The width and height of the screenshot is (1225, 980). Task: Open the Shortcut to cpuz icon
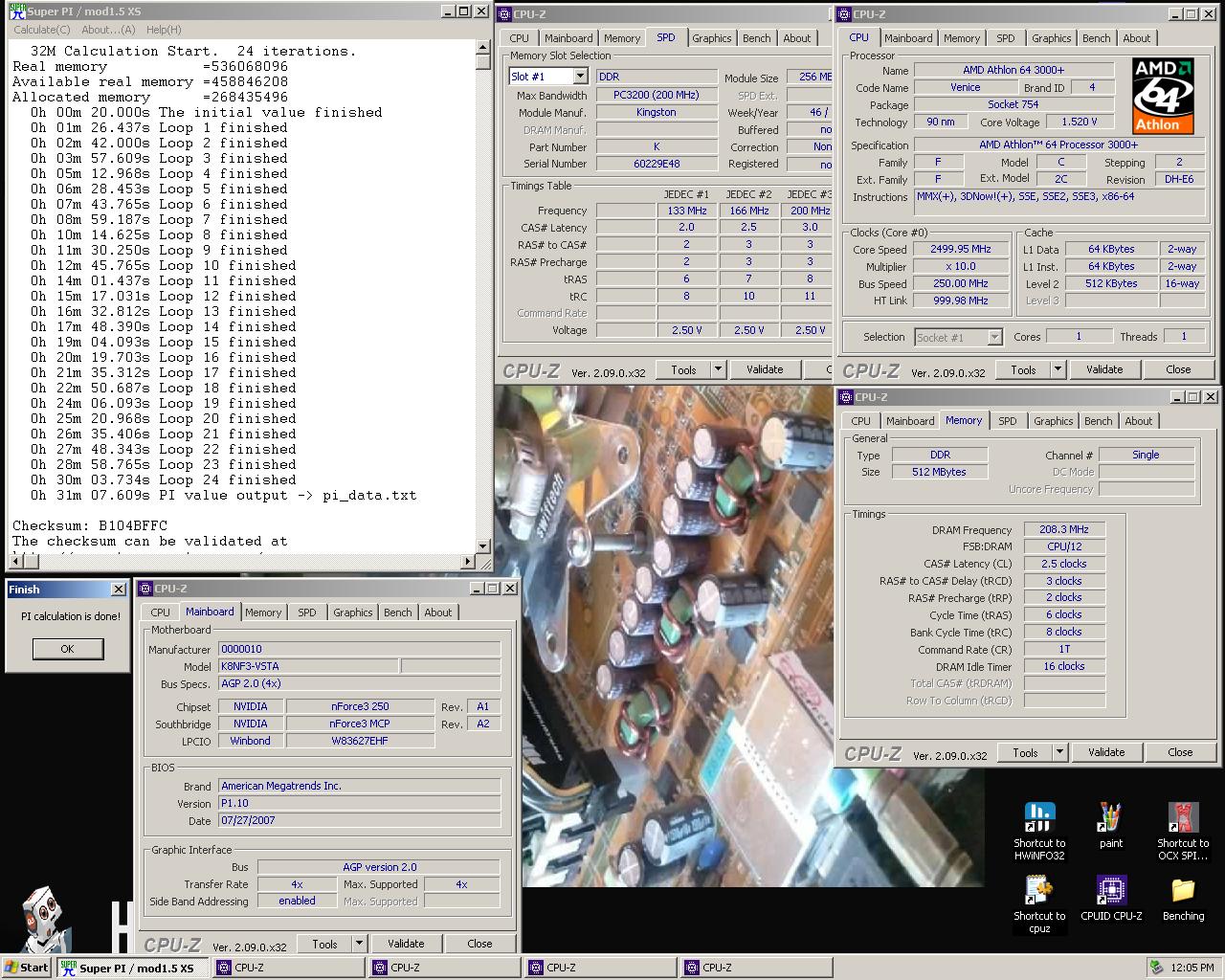[x=1039, y=891]
